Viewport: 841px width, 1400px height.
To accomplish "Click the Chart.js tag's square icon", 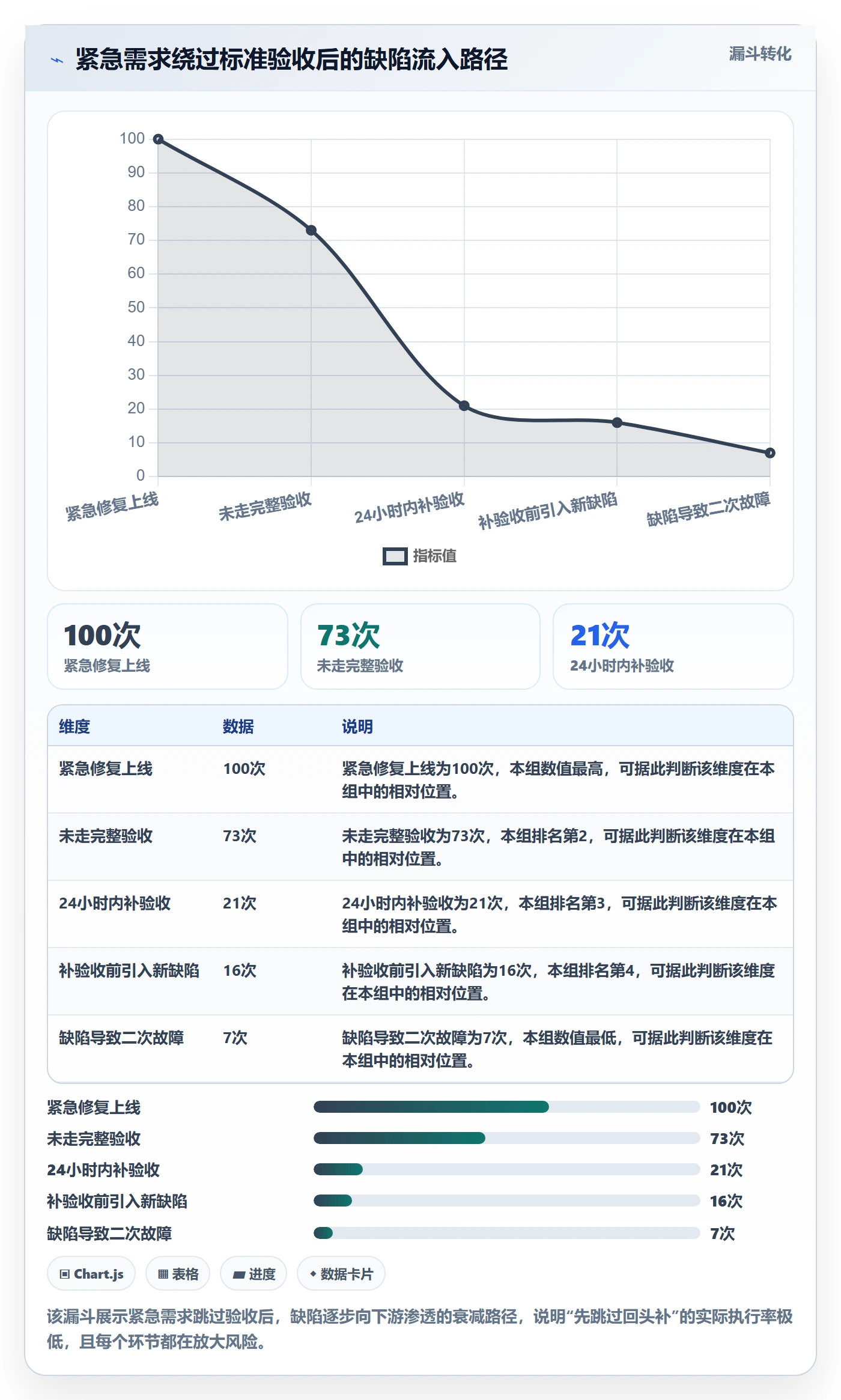I will pos(65,1274).
